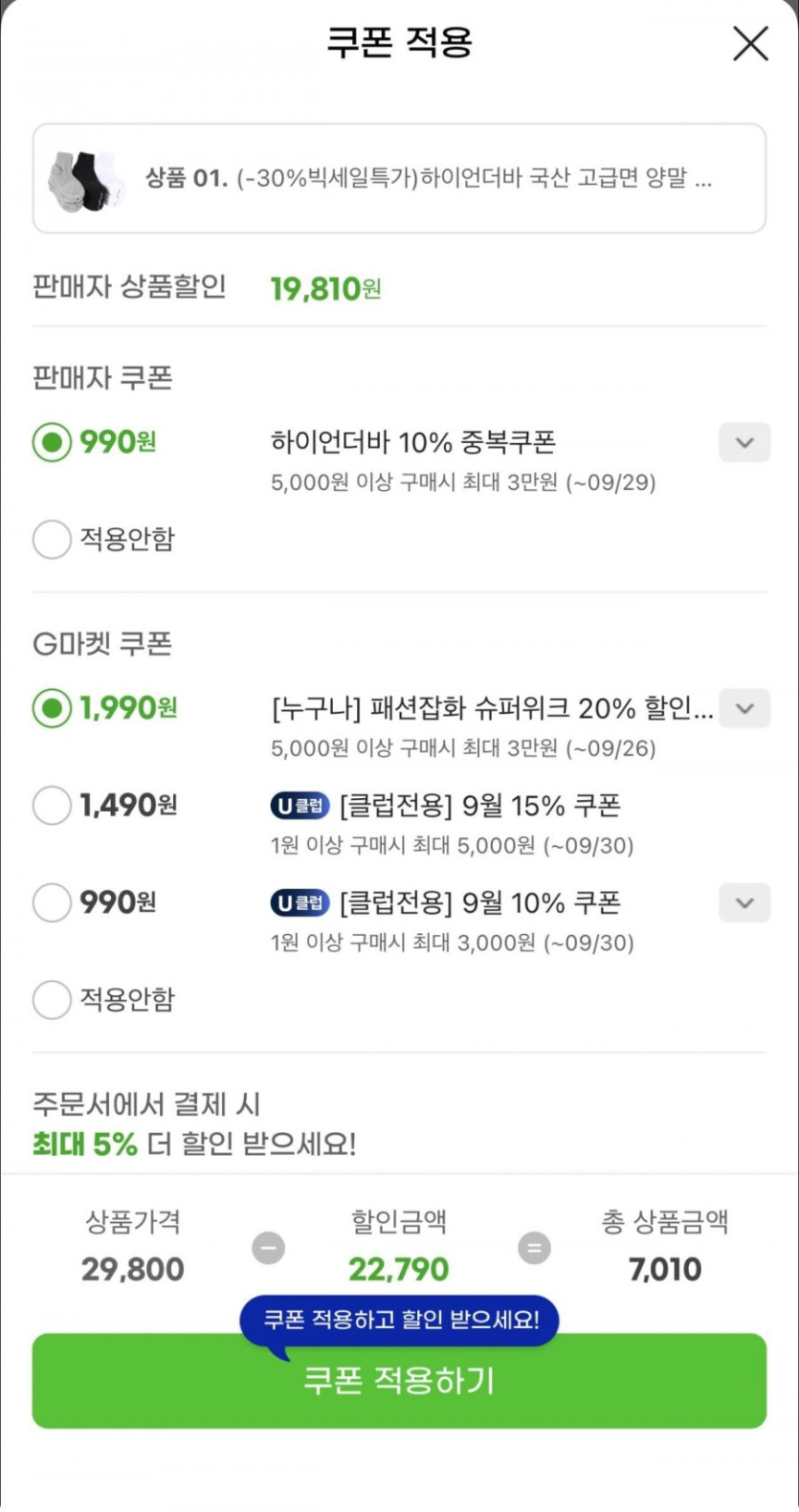Screen dimensions: 799x1512
Task: Expand the 하이언더바 10% 중복쿠폰 dropdown
Action: (x=744, y=443)
